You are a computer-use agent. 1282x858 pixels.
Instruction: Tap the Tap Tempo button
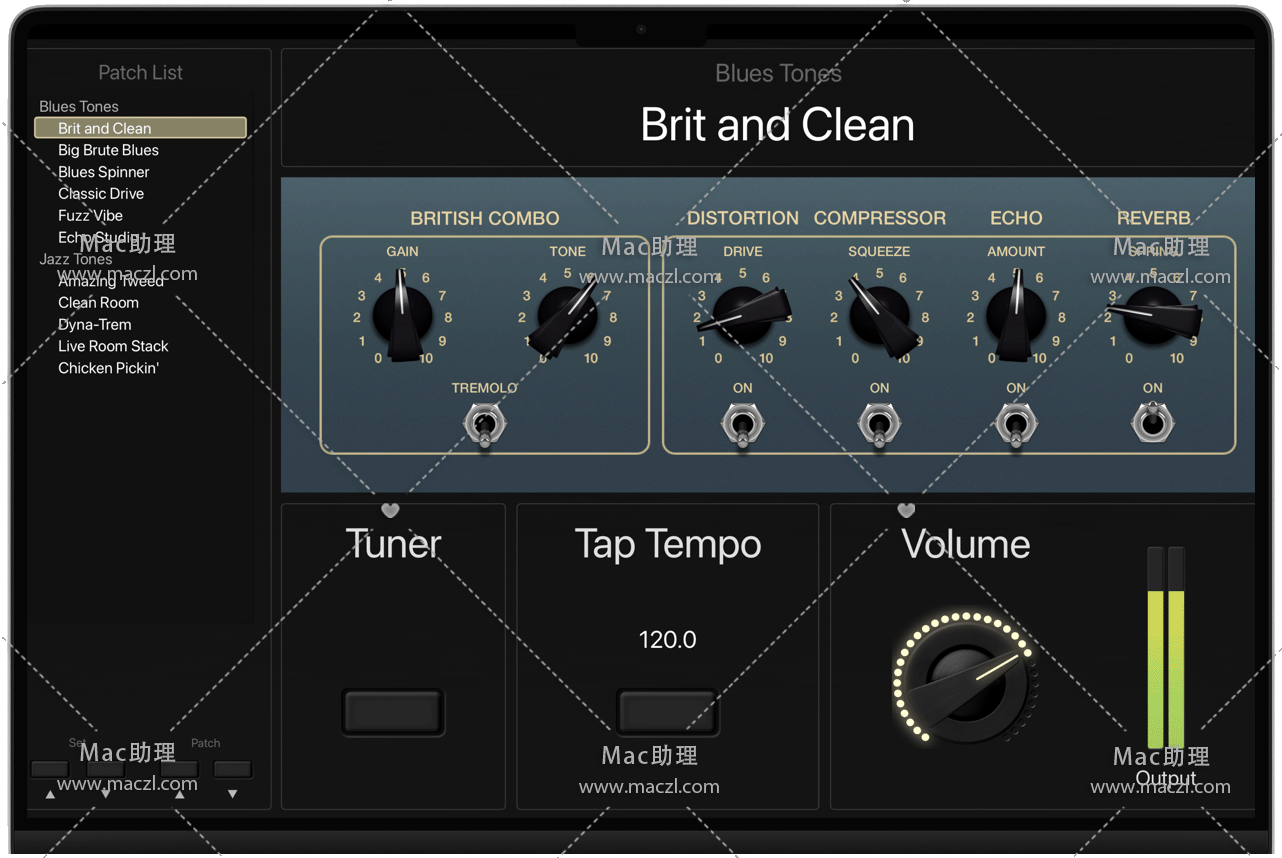[x=667, y=712]
